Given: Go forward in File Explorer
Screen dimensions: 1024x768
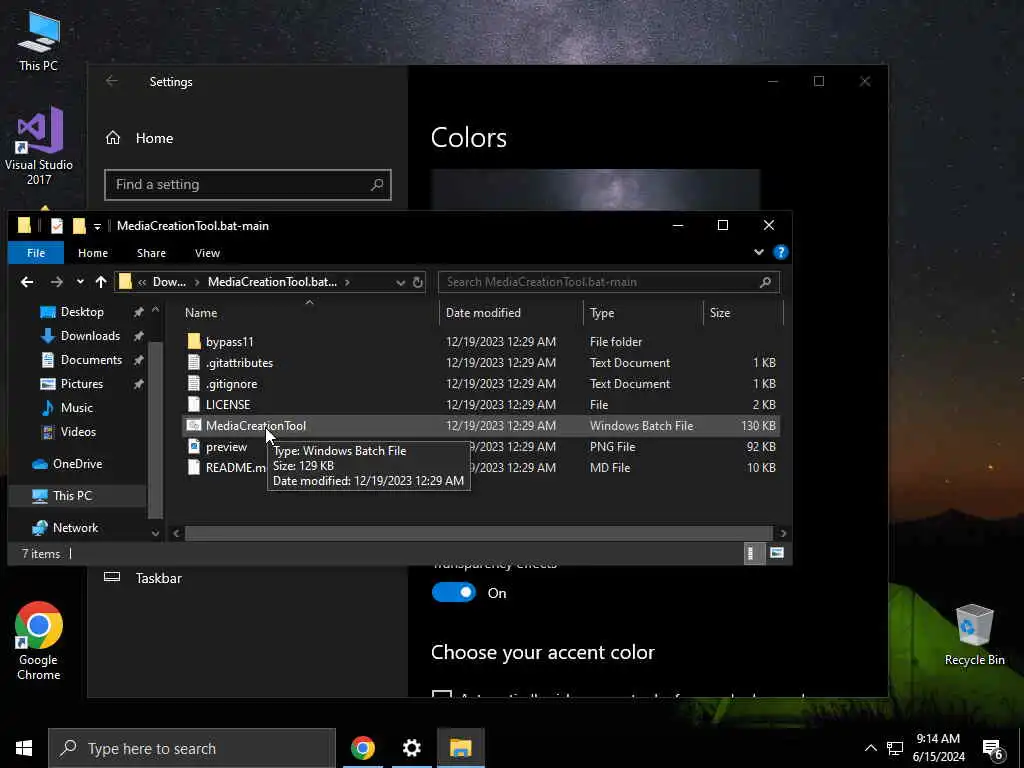Looking at the screenshot, I should [57, 282].
